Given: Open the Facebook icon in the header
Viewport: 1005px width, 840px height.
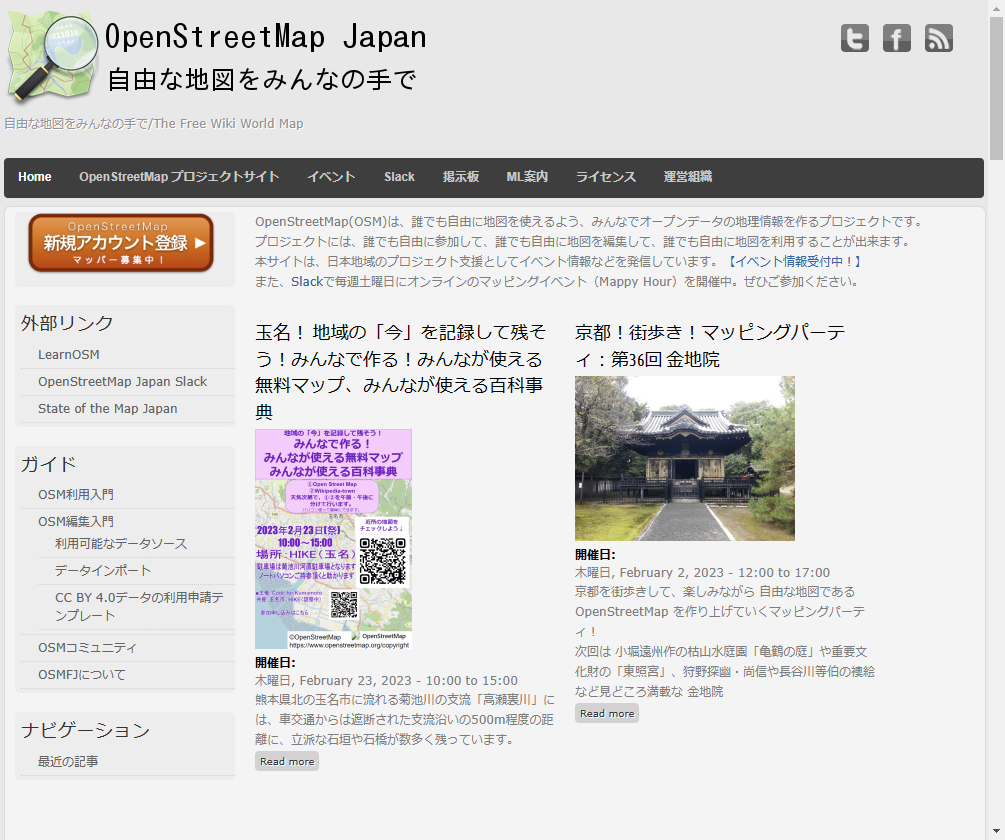Looking at the screenshot, I should pos(896,38).
